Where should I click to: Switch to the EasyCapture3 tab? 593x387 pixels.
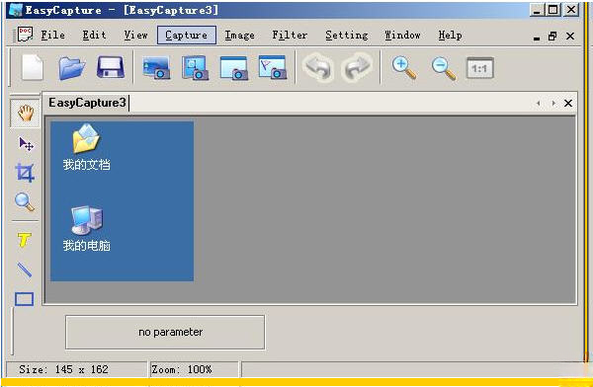pos(87,103)
